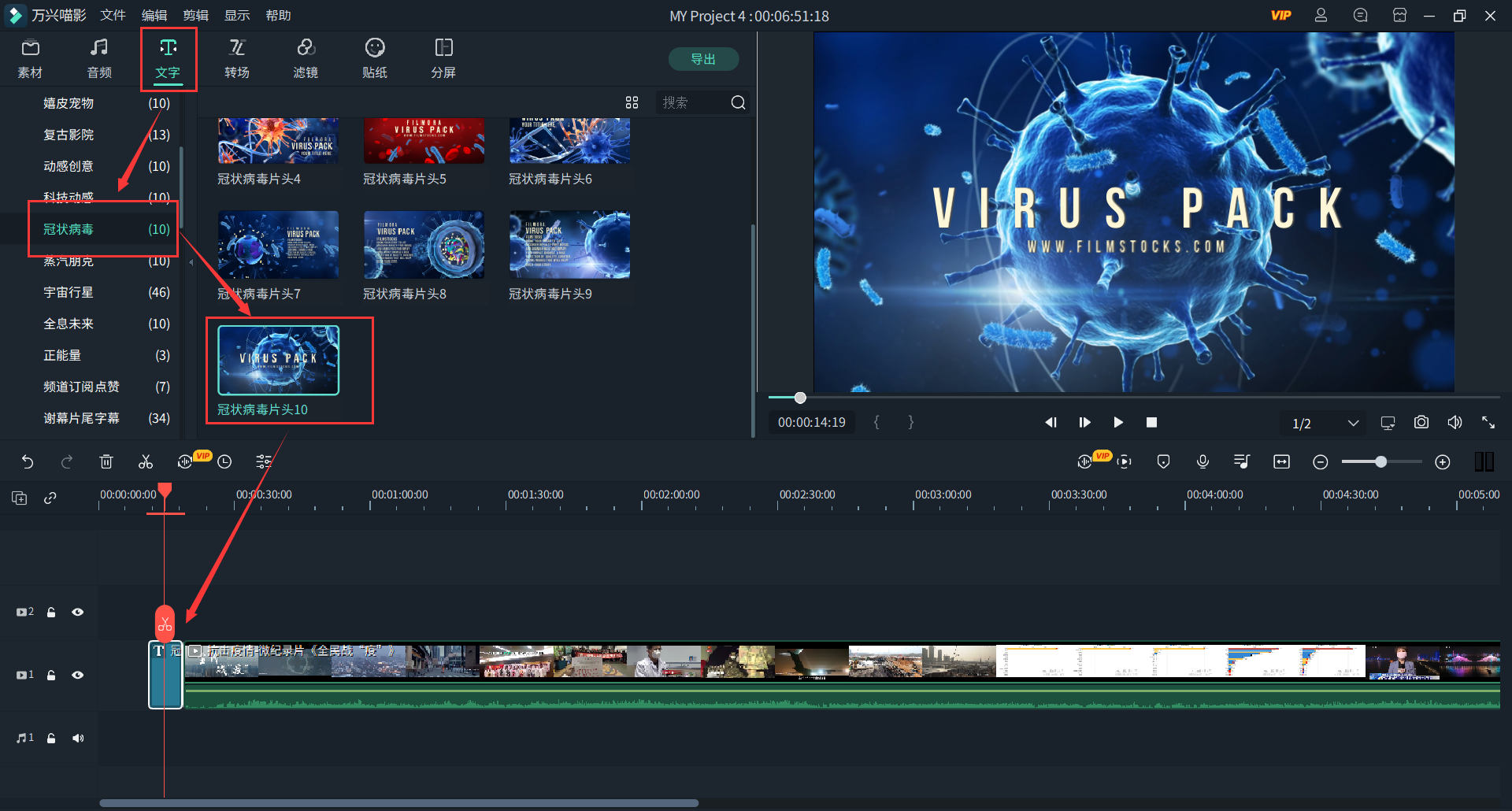1512x811 pixels.
Task: Open the 文件 menu
Action: click(113, 16)
